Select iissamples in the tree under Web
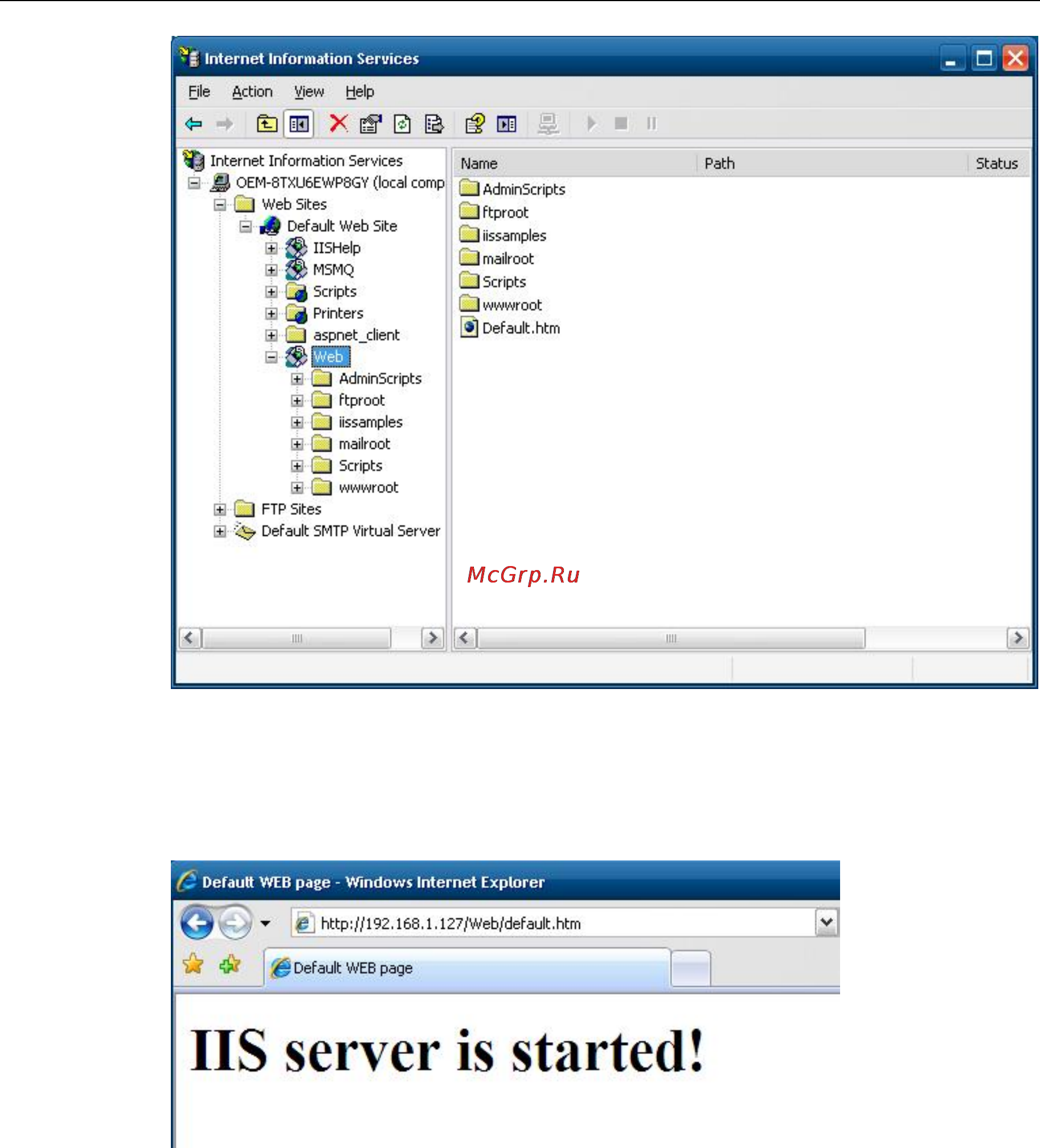Screen dimensions: 1040x1148 click(x=370, y=423)
